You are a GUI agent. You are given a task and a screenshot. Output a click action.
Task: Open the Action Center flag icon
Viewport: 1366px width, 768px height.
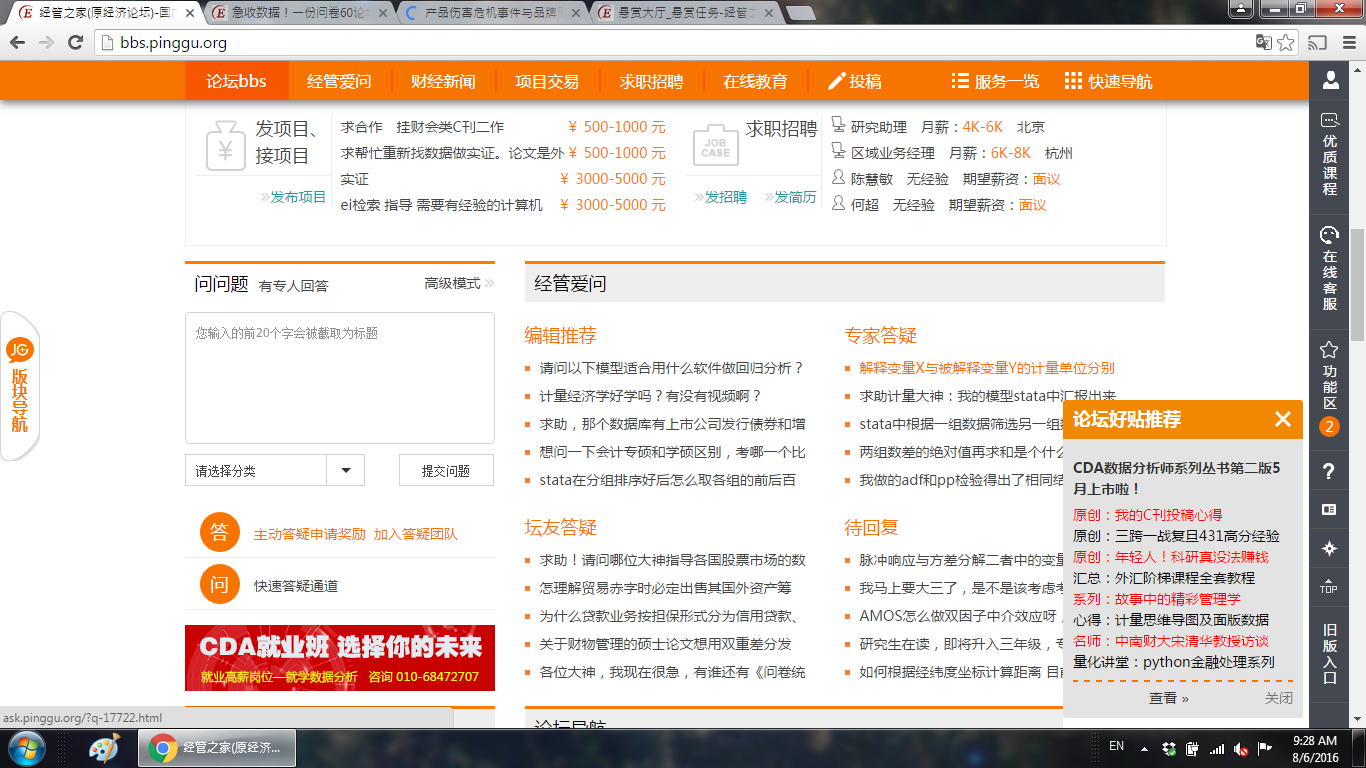point(1265,748)
